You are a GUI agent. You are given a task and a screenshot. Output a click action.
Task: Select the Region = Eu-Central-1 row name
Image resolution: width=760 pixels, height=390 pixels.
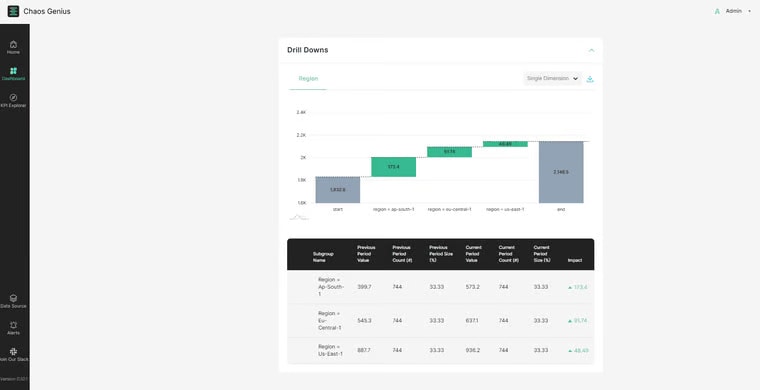(x=330, y=321)
